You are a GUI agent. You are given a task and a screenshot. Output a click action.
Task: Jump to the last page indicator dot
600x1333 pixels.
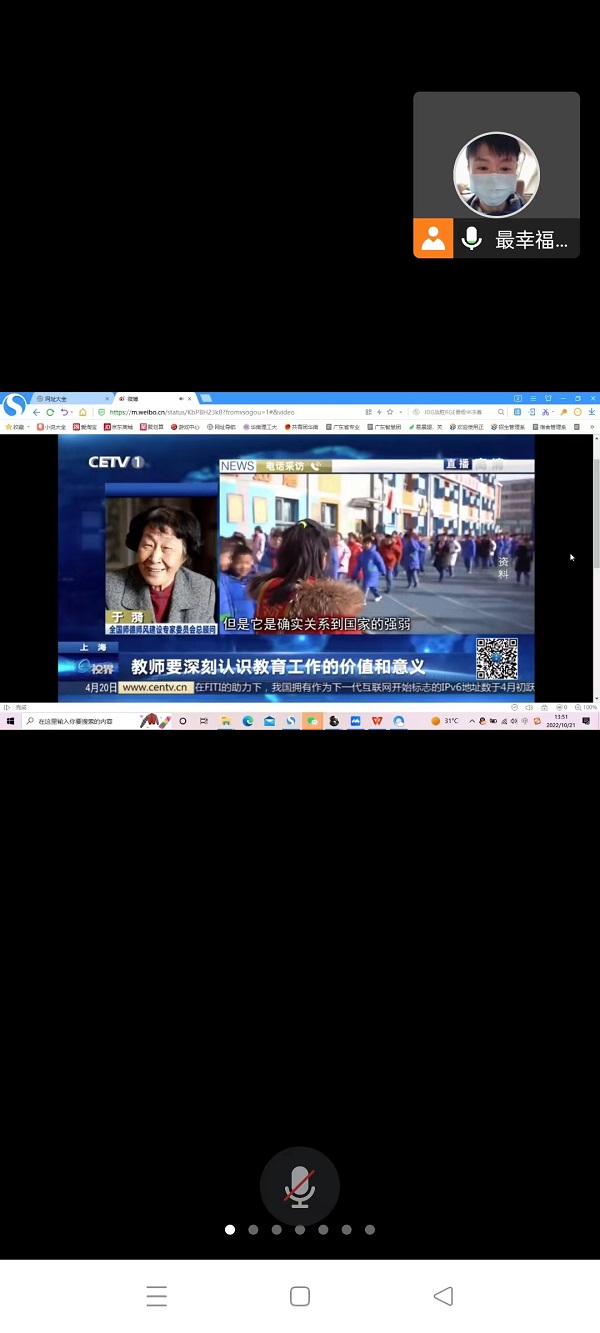point(370,1230)
